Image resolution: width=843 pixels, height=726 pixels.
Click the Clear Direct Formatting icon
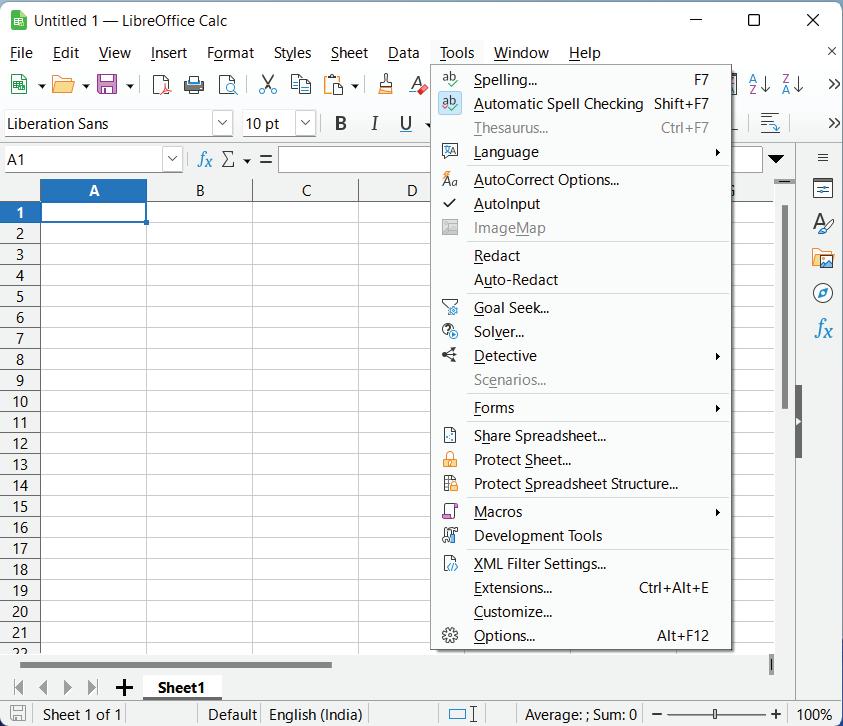pyautogui.click(x=418, y=84)
